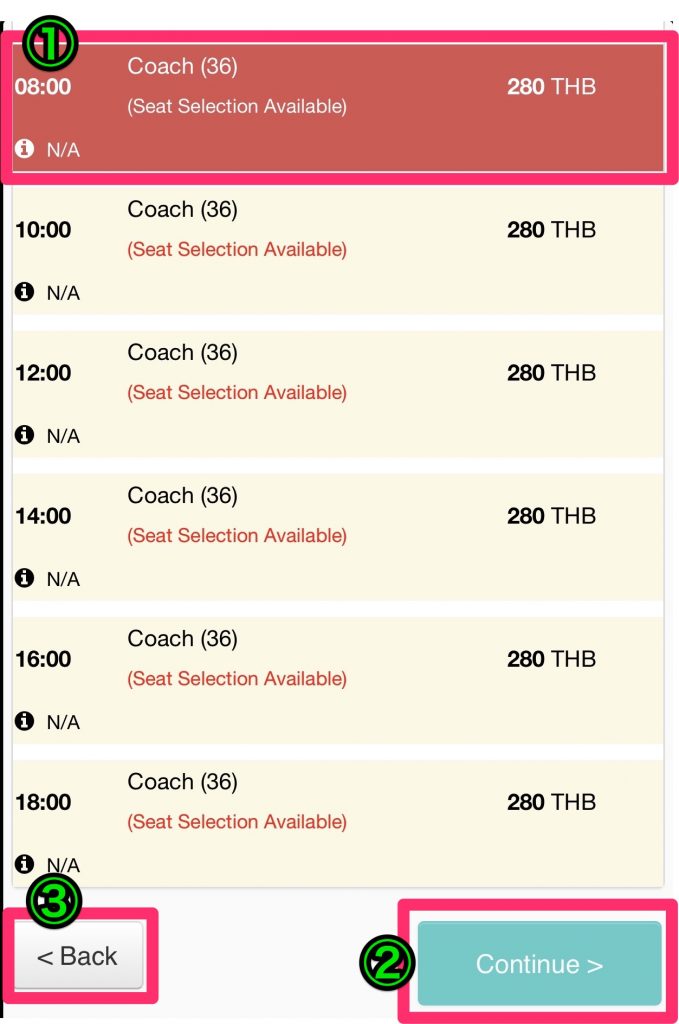Click the info icon on the 16:00 row
The height and width of the screenshot is (1024, 679).
click(x=24, y=720)
